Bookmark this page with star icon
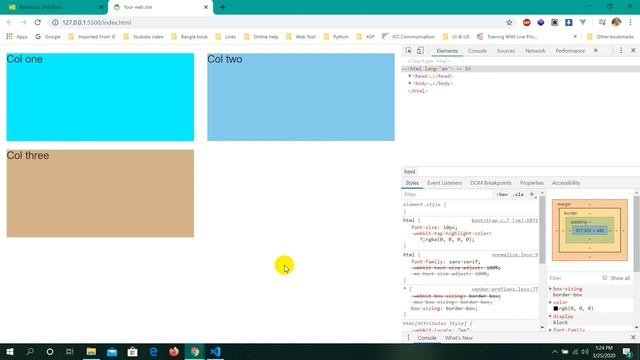This screenshot has height=360, width=640. tap(509, 22)
